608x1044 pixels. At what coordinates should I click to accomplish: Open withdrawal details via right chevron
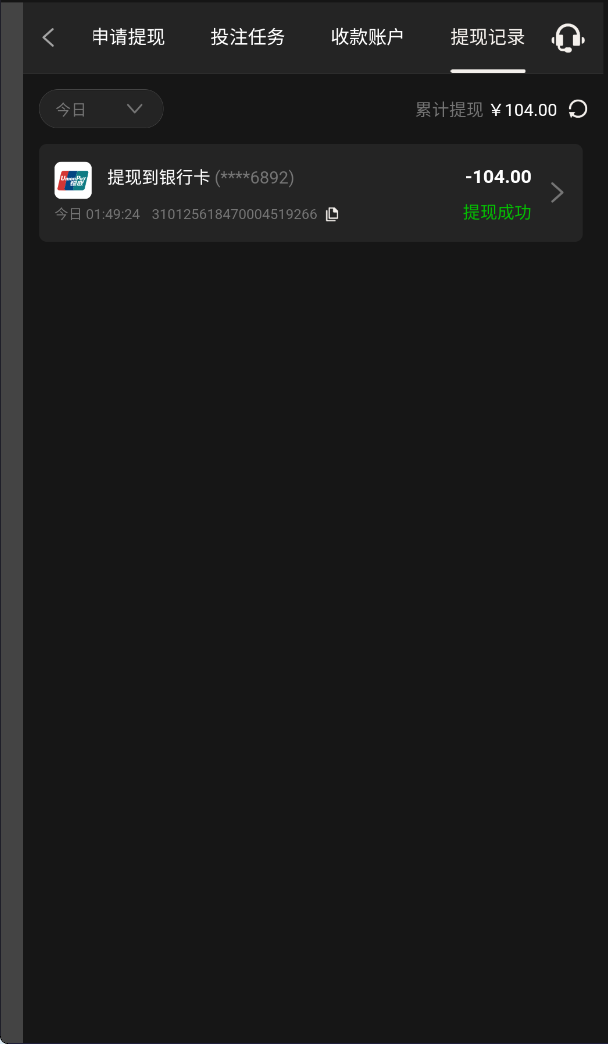coord(557,192)
